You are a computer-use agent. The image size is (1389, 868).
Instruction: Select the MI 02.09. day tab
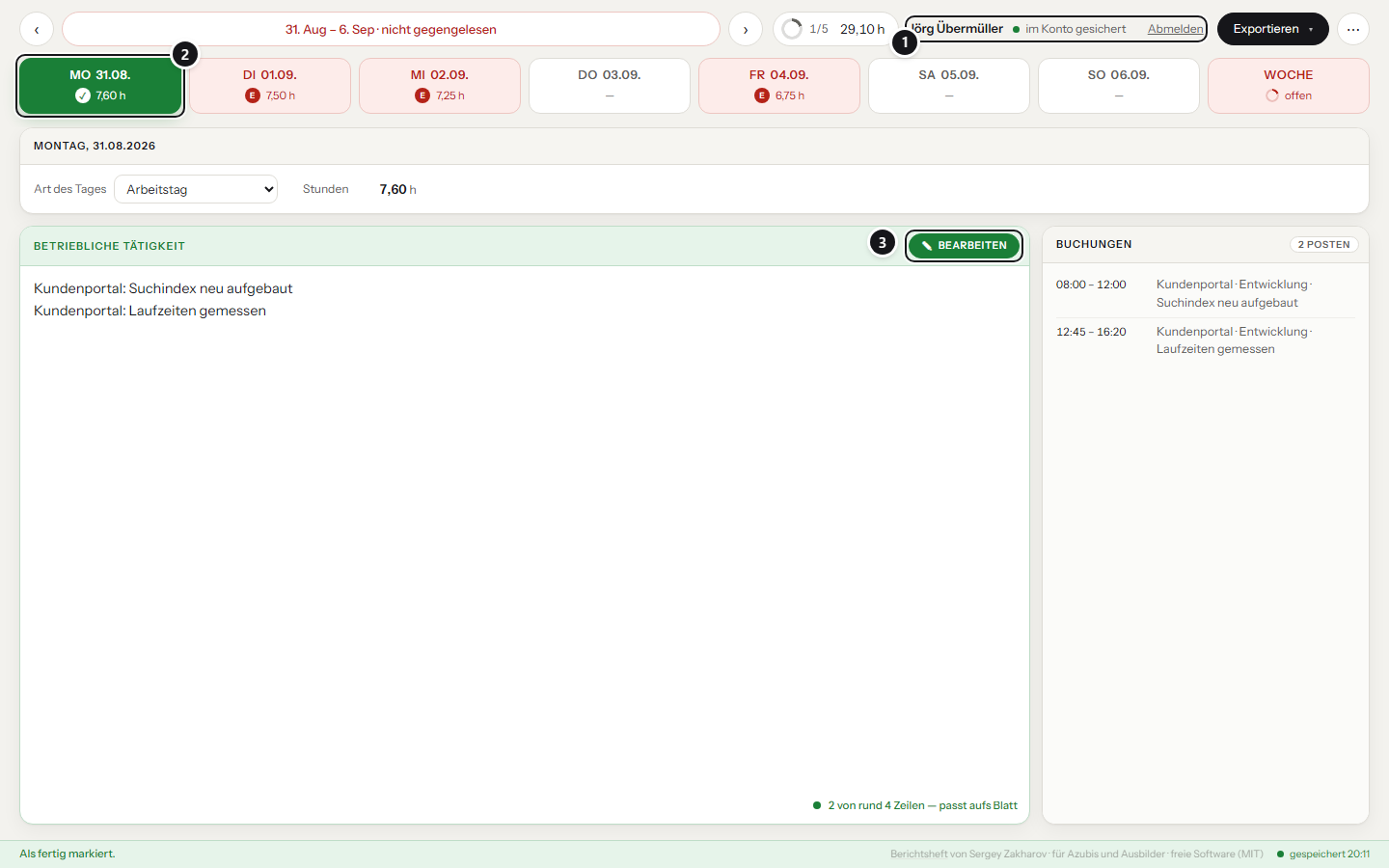[440, 86]
